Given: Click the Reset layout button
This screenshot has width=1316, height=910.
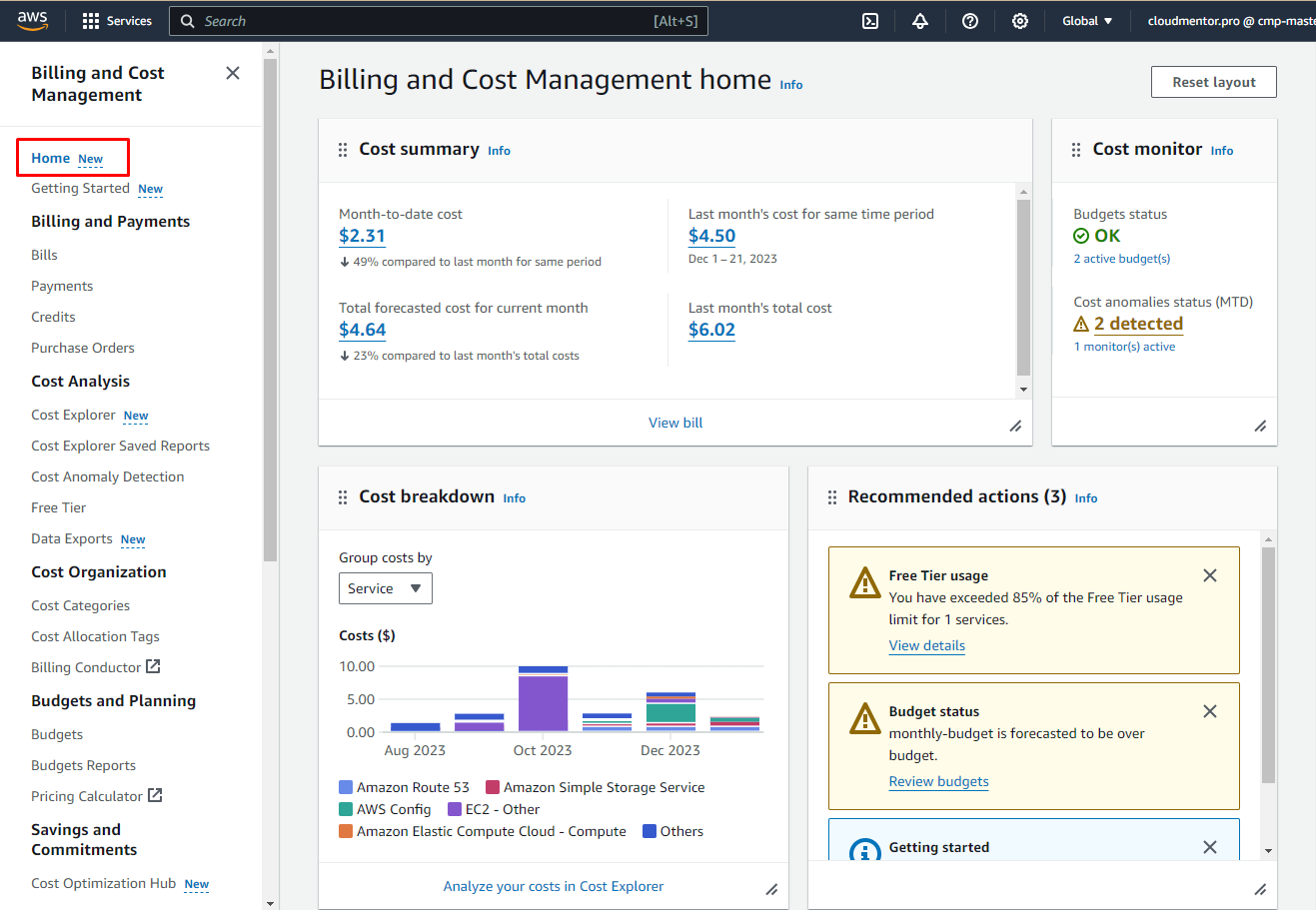Looking at the screenshot, I should (1213, 82).
